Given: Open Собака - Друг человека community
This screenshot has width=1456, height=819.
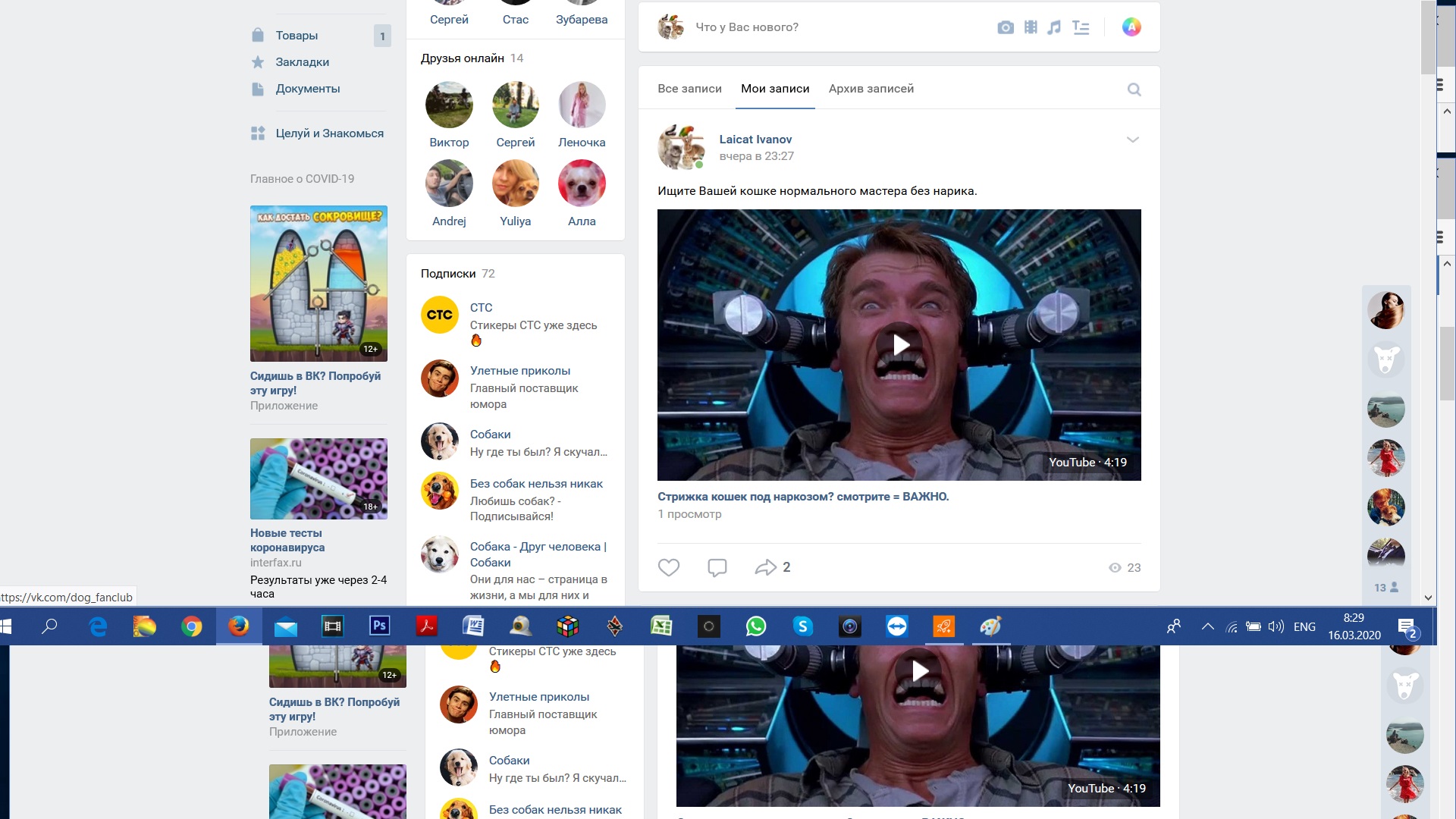Looking at the screenshot, I should click(x=538, y=554).
